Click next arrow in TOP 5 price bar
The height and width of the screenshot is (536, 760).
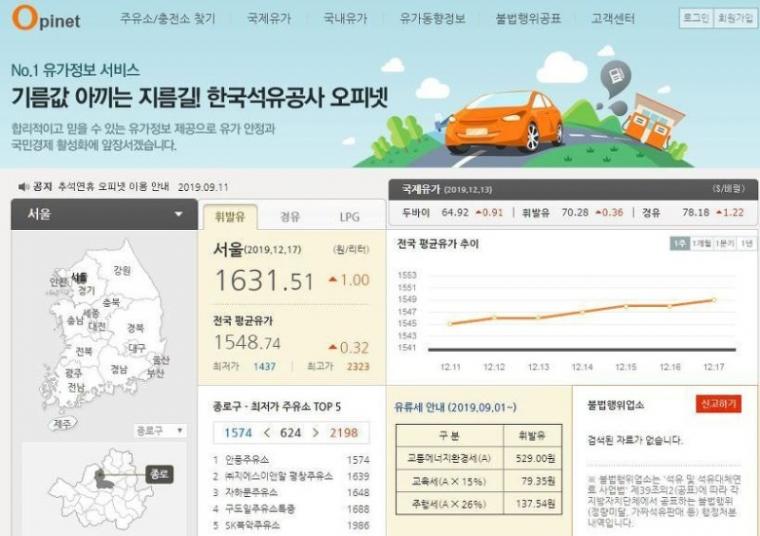316,433
